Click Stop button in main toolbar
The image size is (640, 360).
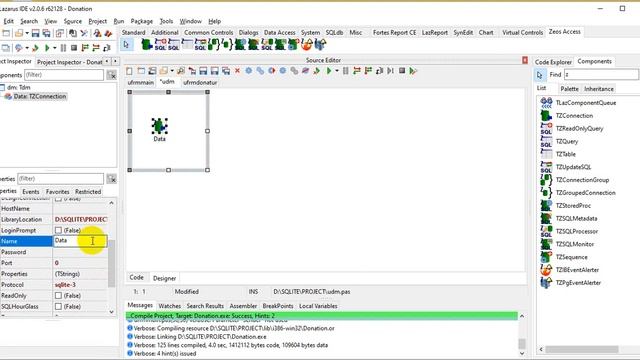tap(74, 48)
